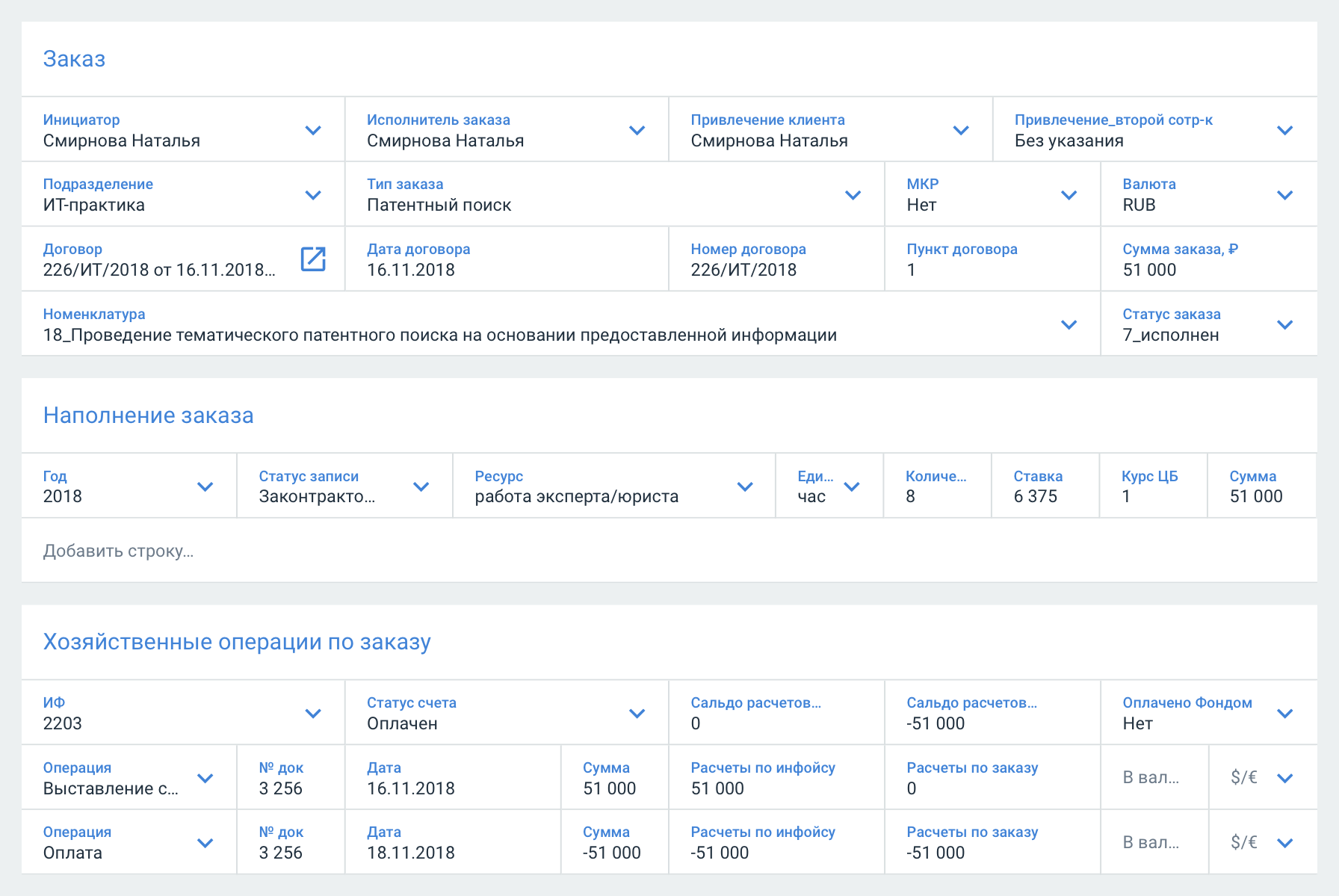The height and width of the screenshot is (896, 1339).
Task: Open the Тип заказа dropdown
Action: tap(853, 195)
